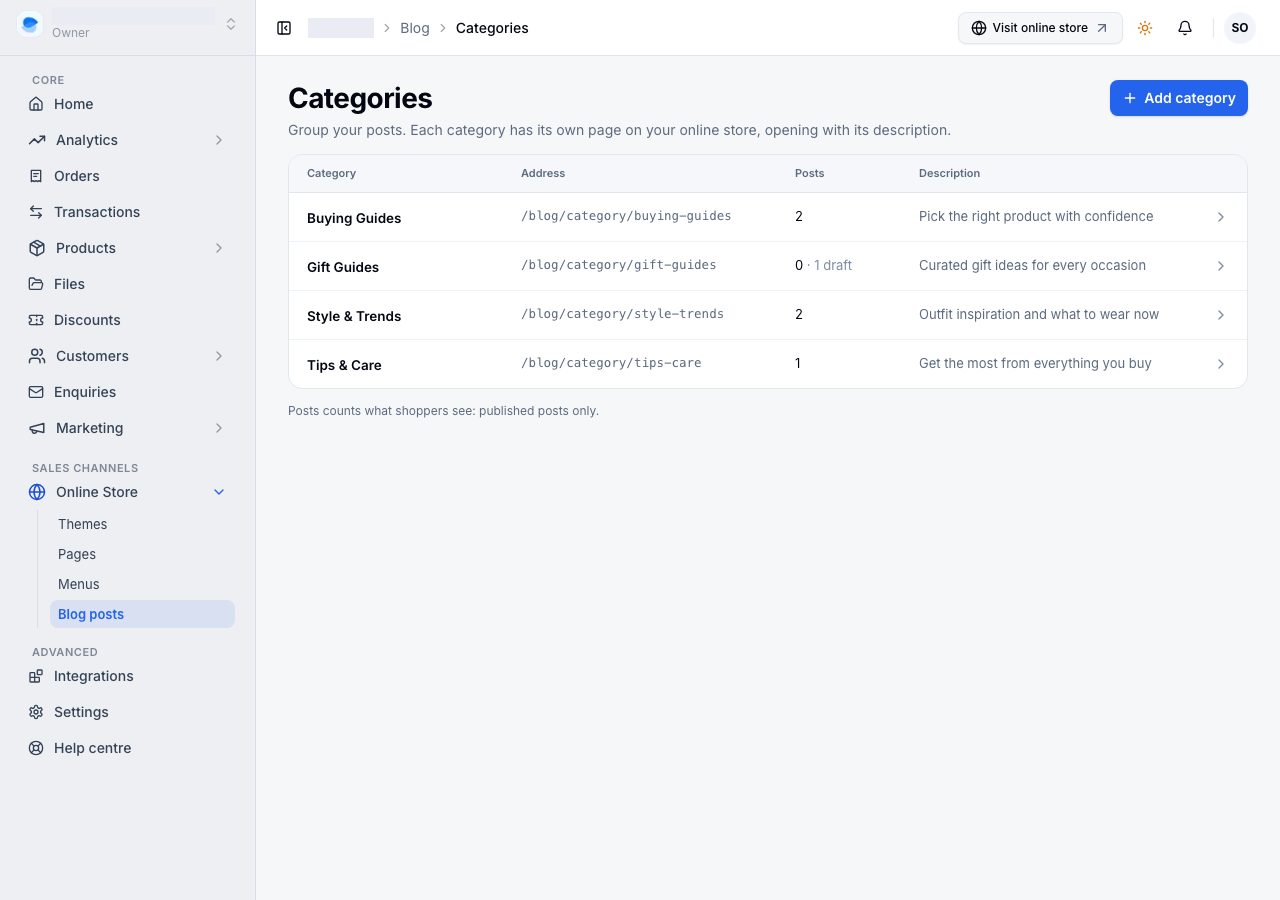Open Themes in the sidebar
The height and width of the screenshot is (900, 1280).
[142, 524]
